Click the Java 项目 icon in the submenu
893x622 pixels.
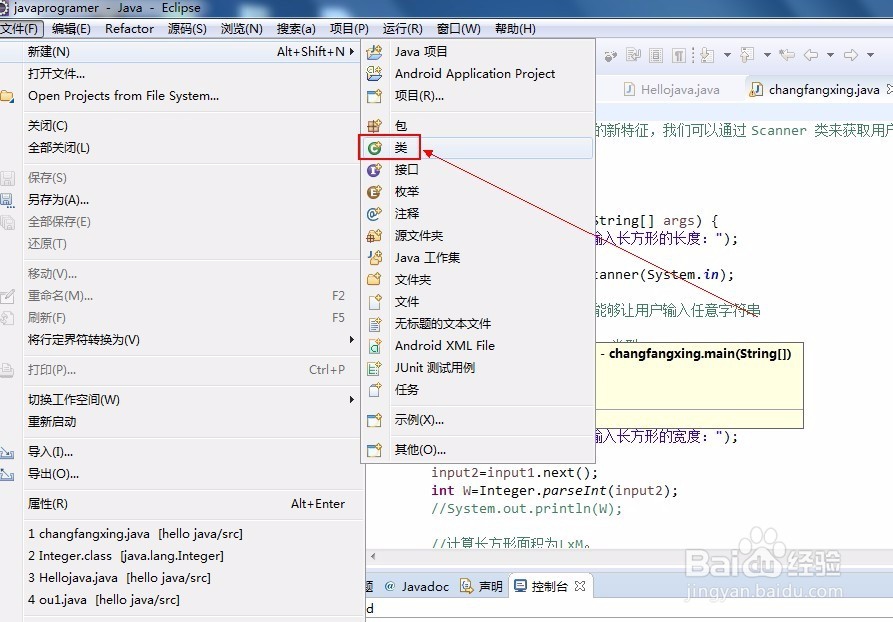coord(374,52)
